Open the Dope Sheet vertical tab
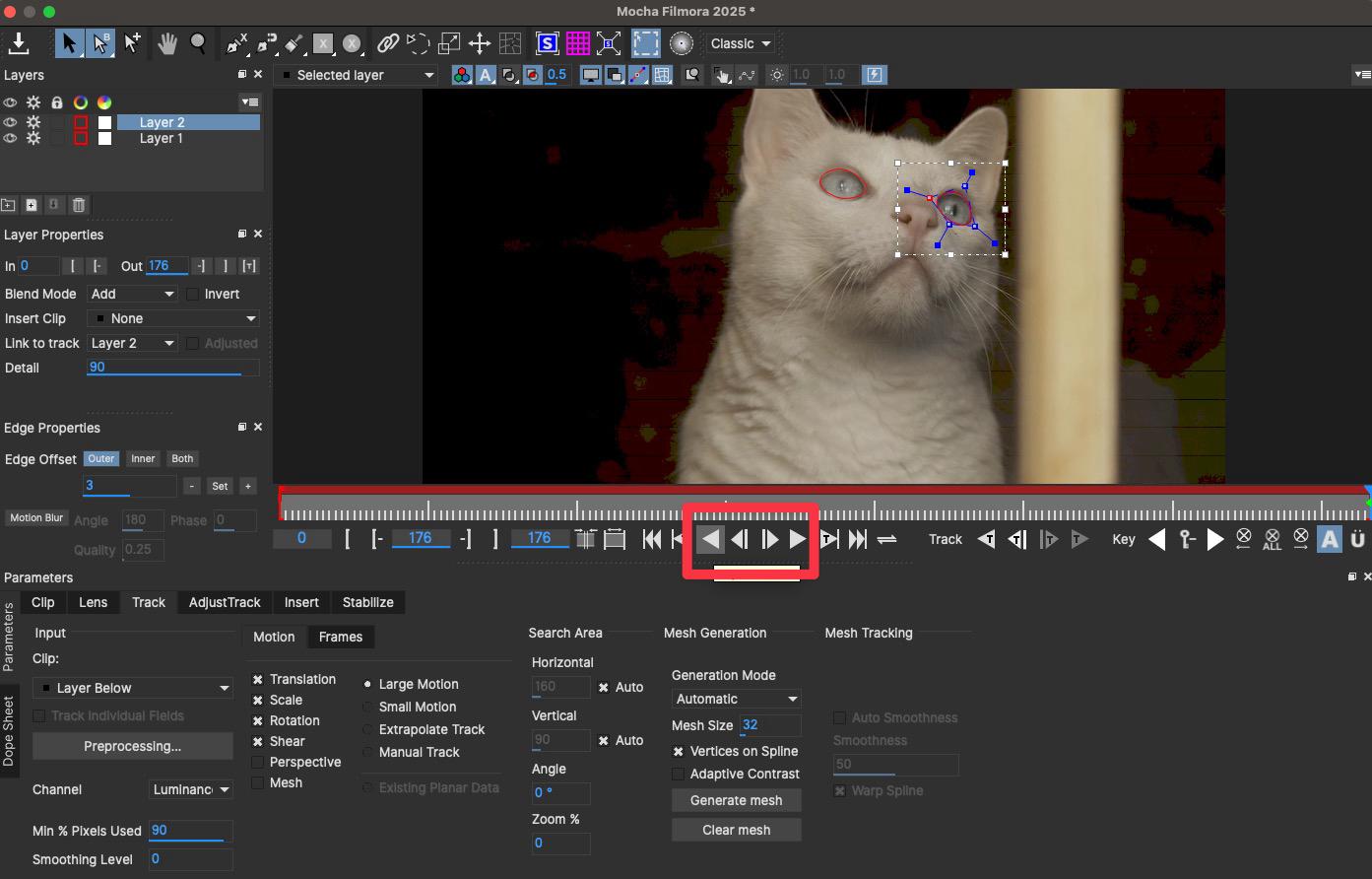 point(9,731)
